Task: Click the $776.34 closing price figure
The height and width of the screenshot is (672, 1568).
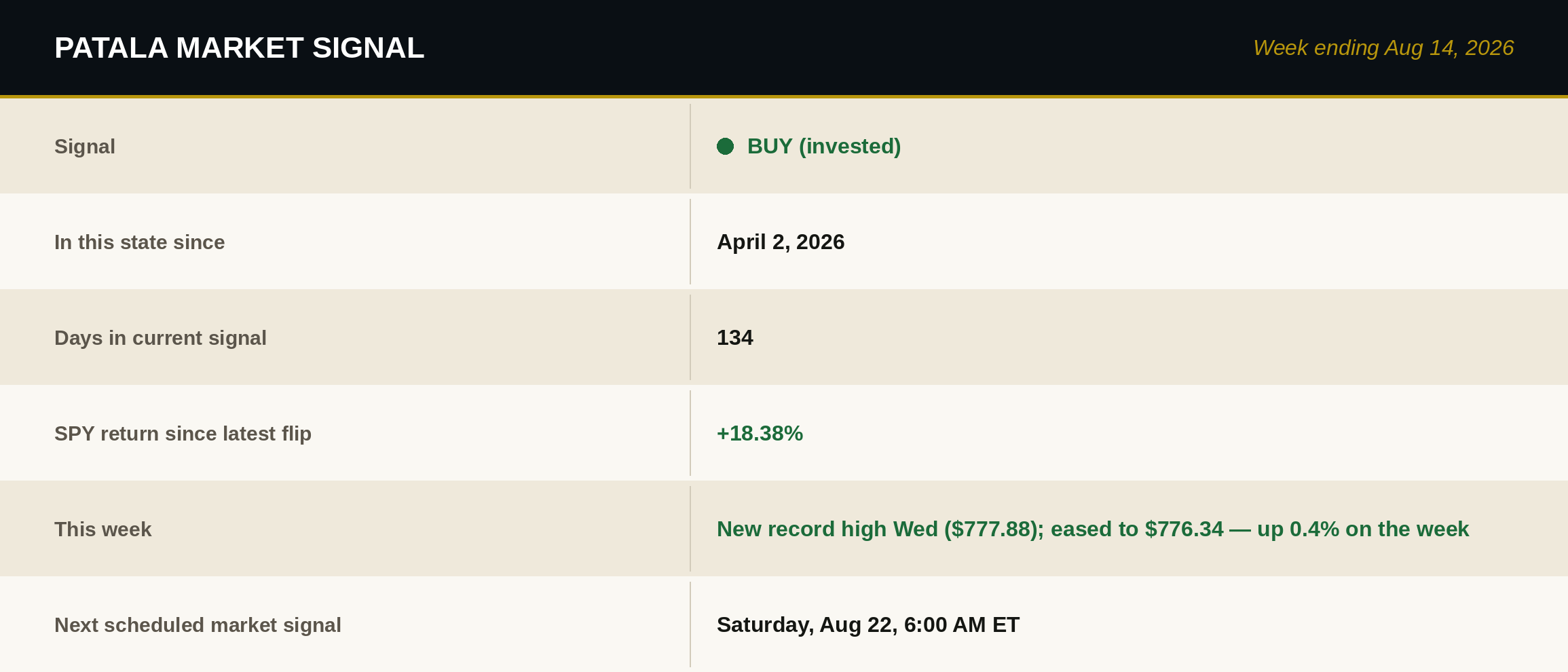Action: (1184, 529)
